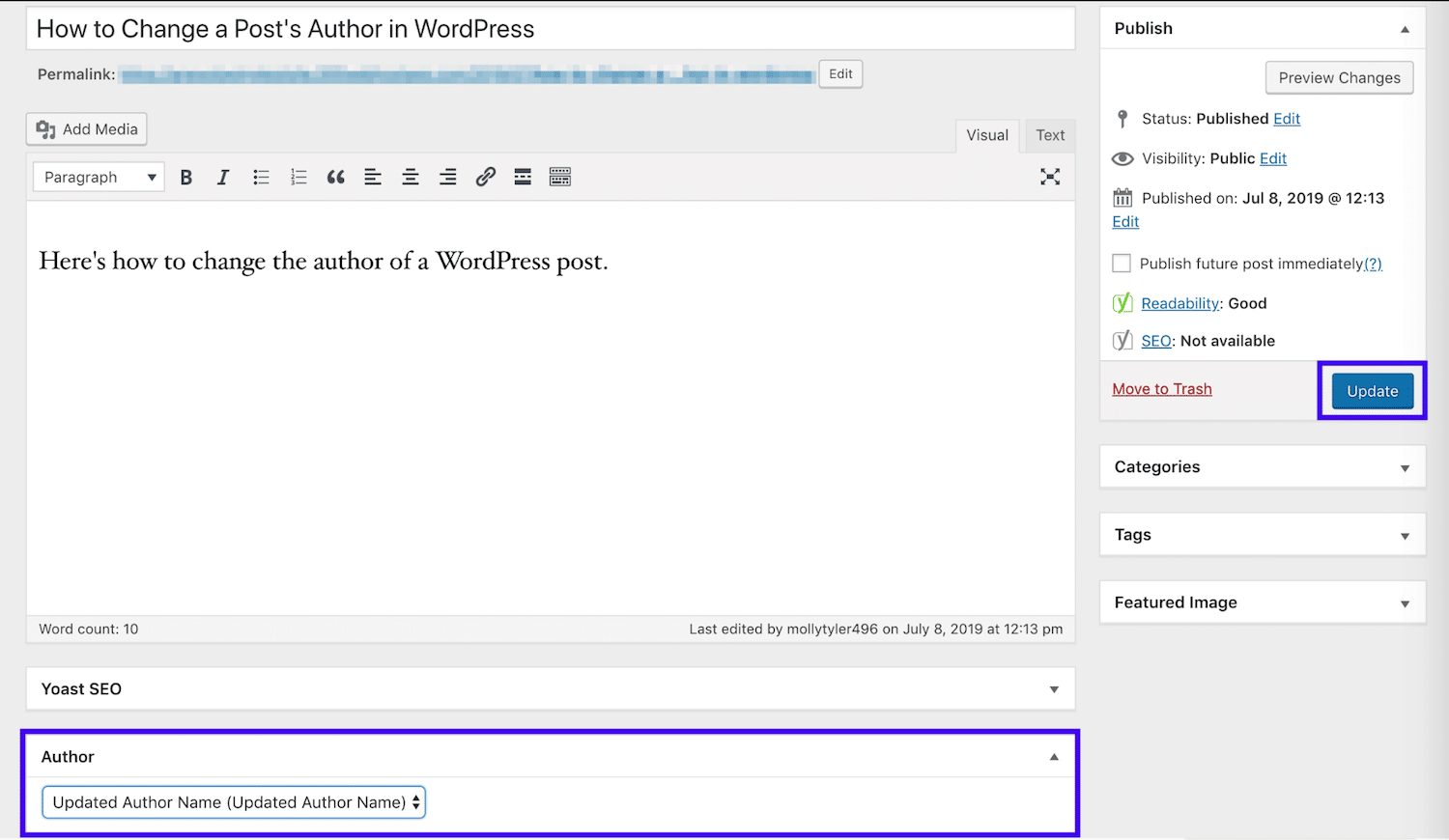Screen dimensions: 1449x840
Task: Switch to the Visual editor tab
Action: (x=987, y=135)
